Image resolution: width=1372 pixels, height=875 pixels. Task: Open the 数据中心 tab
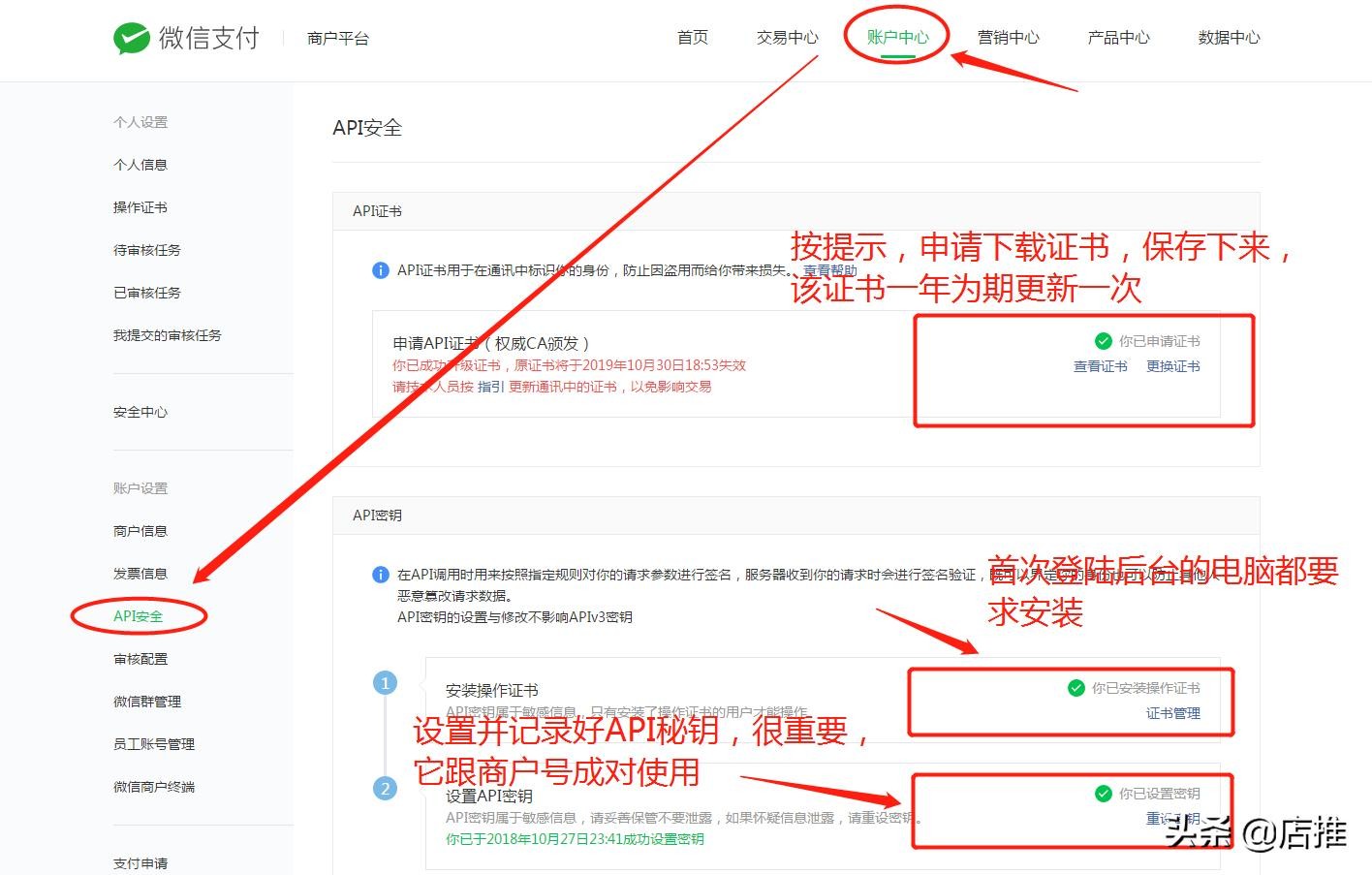[x=1229, y=38]
